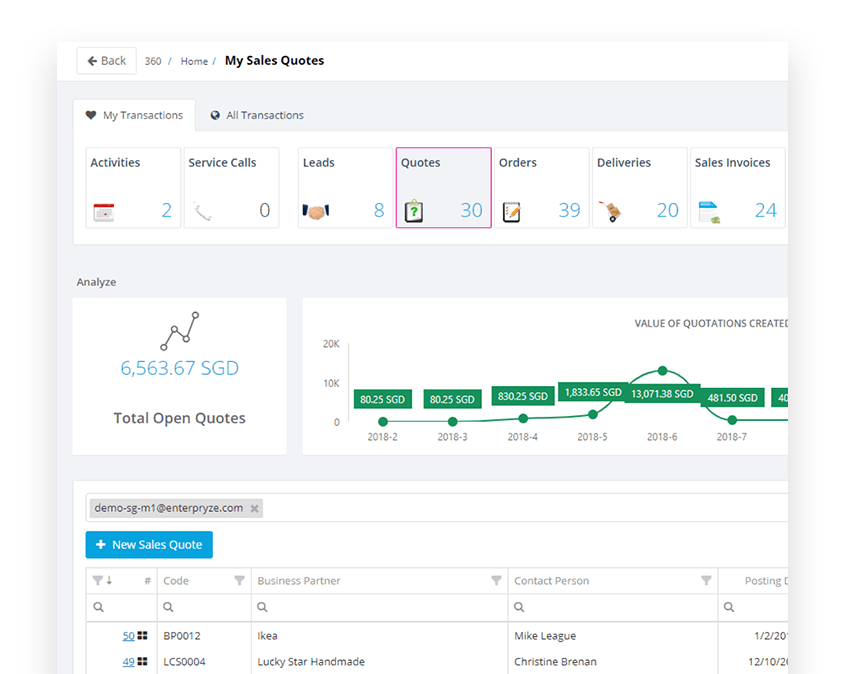Open the Activities calendar icon tile

[103, 211]
